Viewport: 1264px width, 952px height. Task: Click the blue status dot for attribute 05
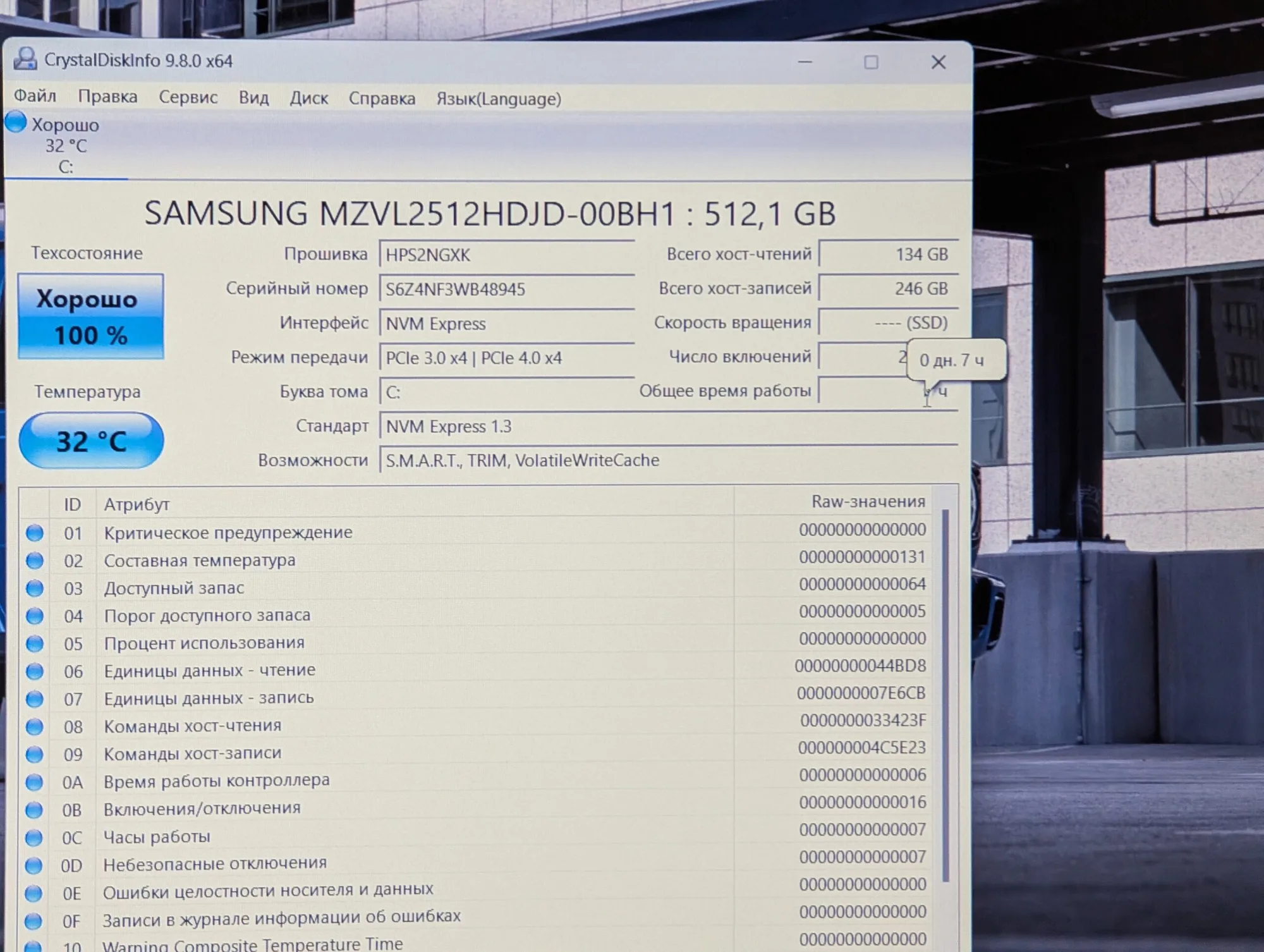click(x=35, y=644)
